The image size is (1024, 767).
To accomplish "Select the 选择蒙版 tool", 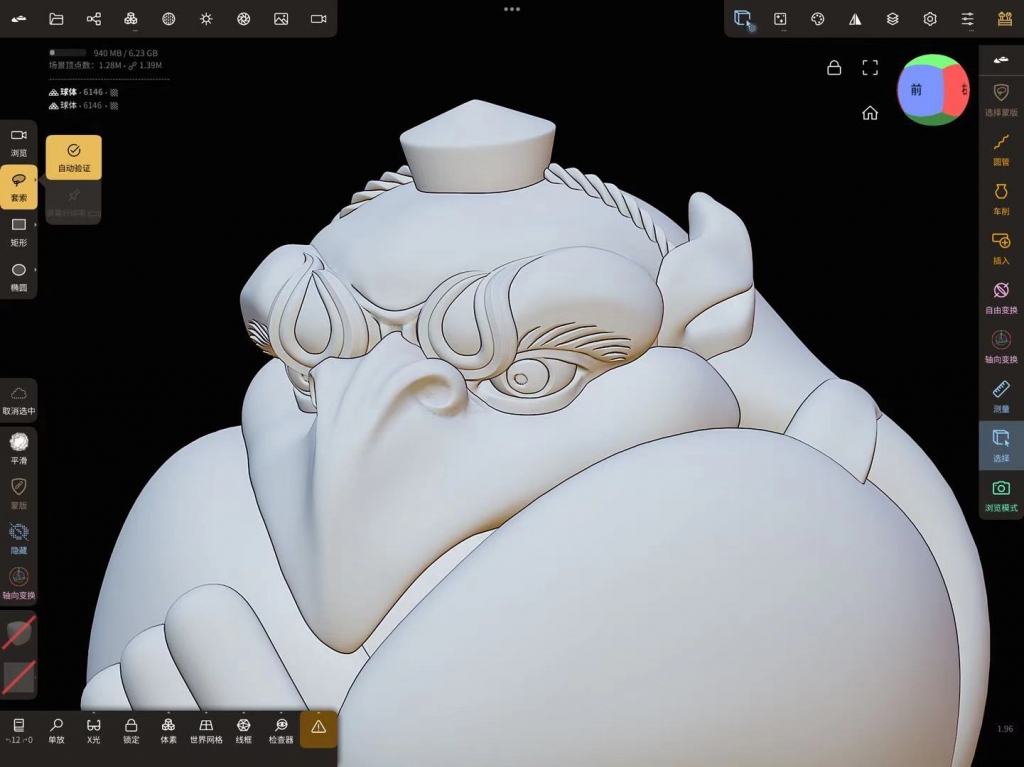I will coord(1001,99).
